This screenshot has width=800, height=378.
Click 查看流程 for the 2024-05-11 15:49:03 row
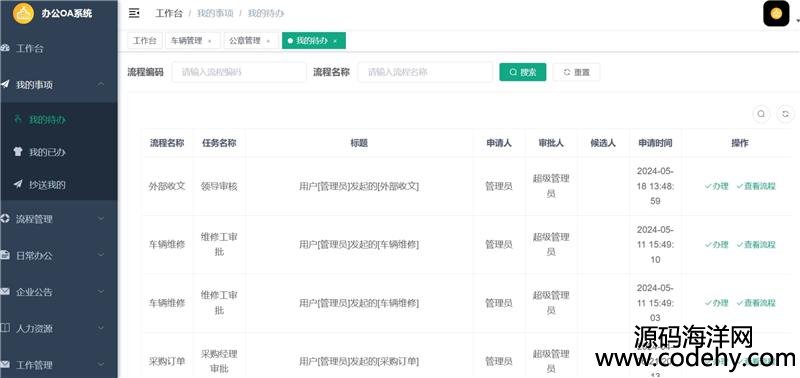[756, 303]
